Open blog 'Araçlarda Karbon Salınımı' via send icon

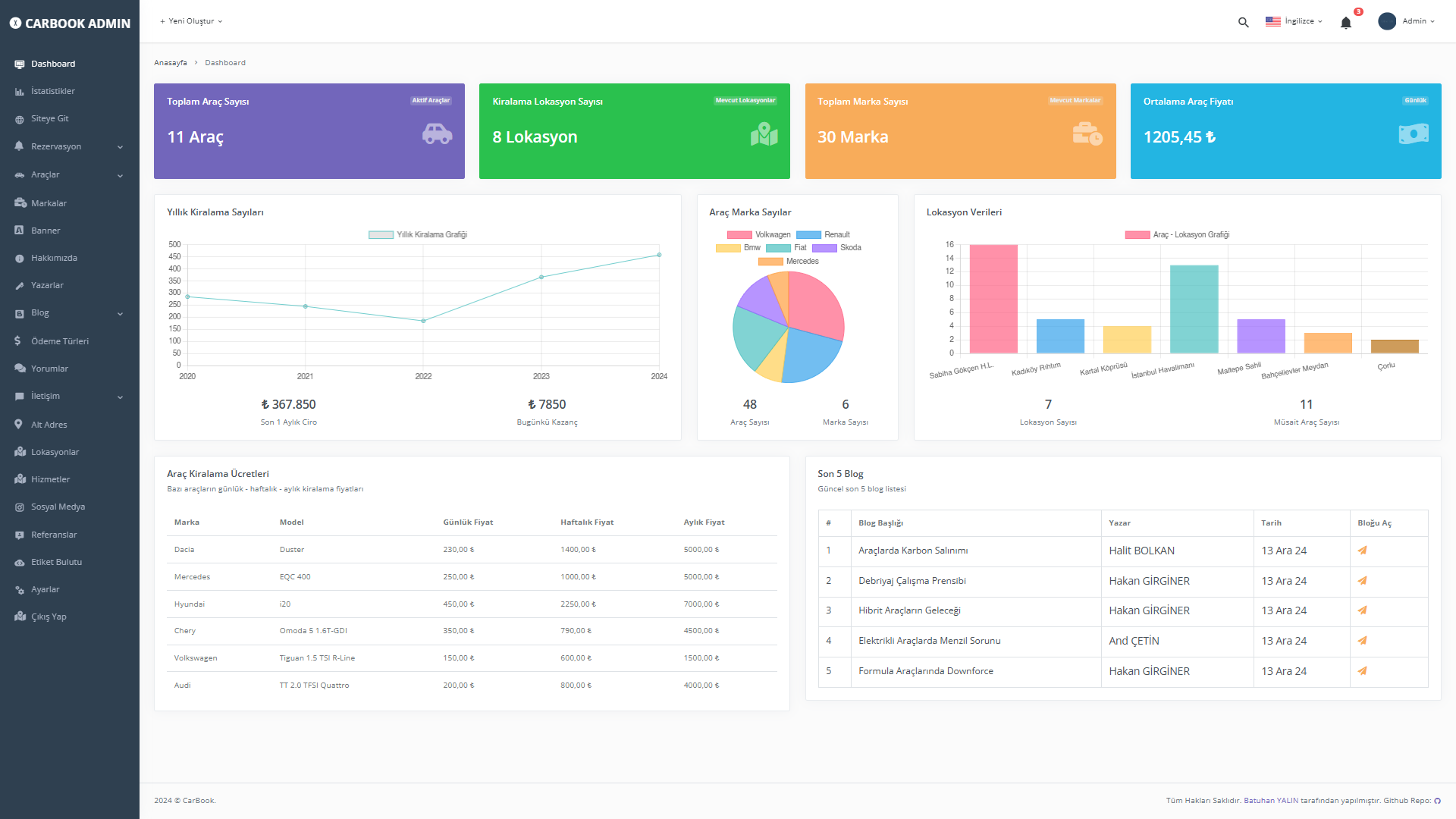pyautogui.click(x=1362, y=551)
